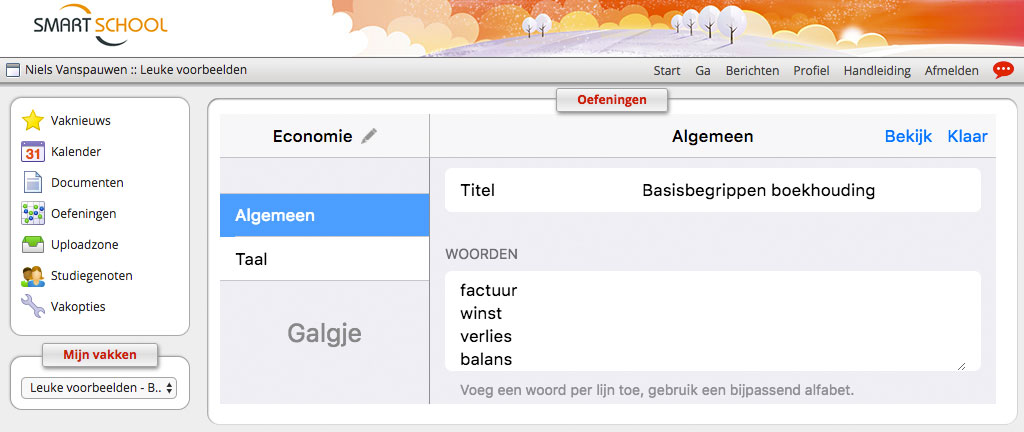Image resolution: width=1024 pixels, height=432 pixels.
Task: Switch to the Taal tab
Action: click(x=324, y=259)
